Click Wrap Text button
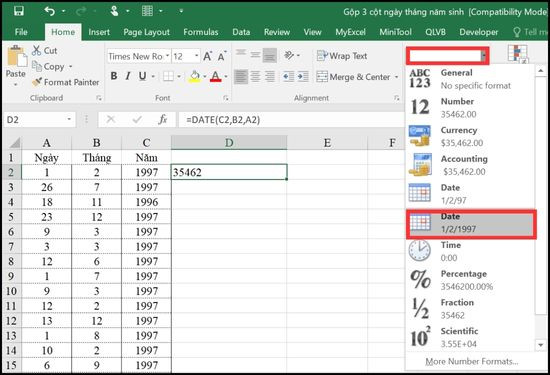Screen dimensions: 550x375 342,56
